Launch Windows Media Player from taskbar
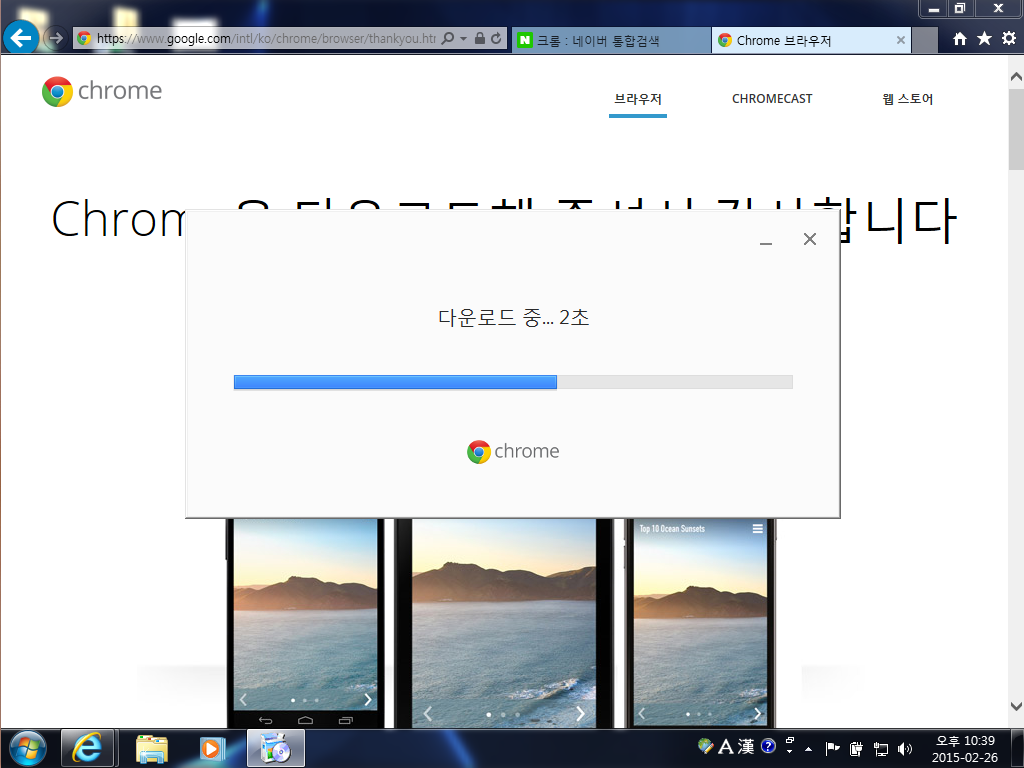 212,748
